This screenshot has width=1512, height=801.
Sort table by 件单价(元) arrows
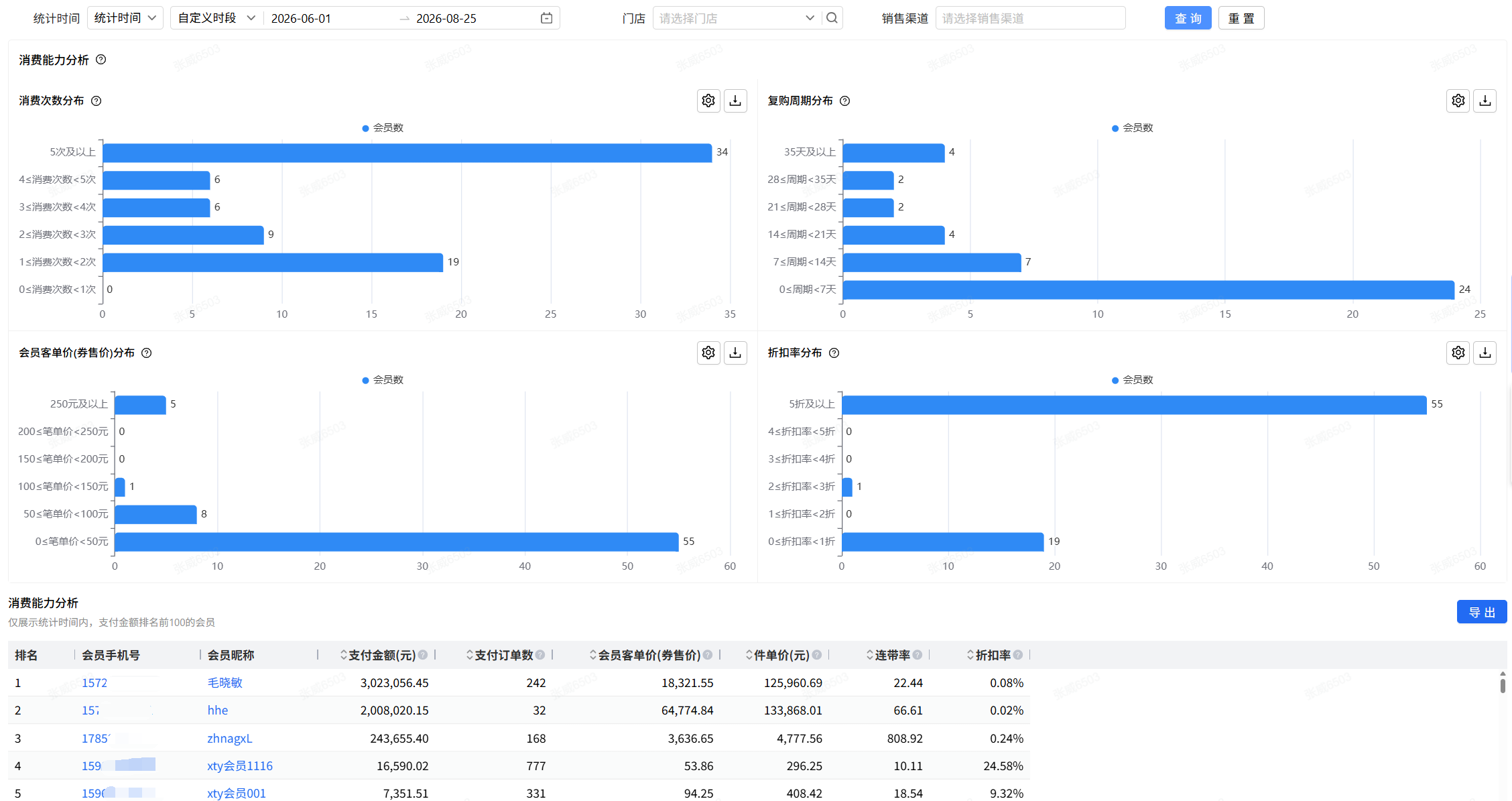pos(749,655)
